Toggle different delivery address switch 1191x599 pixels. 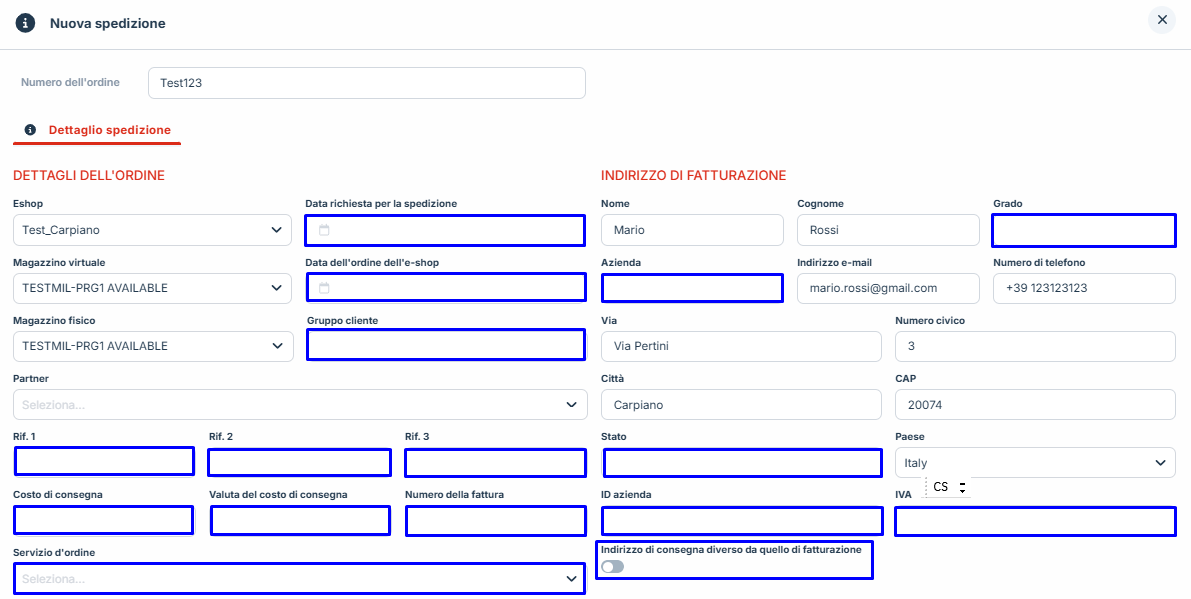pyautogui.click(x=612, y=567)
